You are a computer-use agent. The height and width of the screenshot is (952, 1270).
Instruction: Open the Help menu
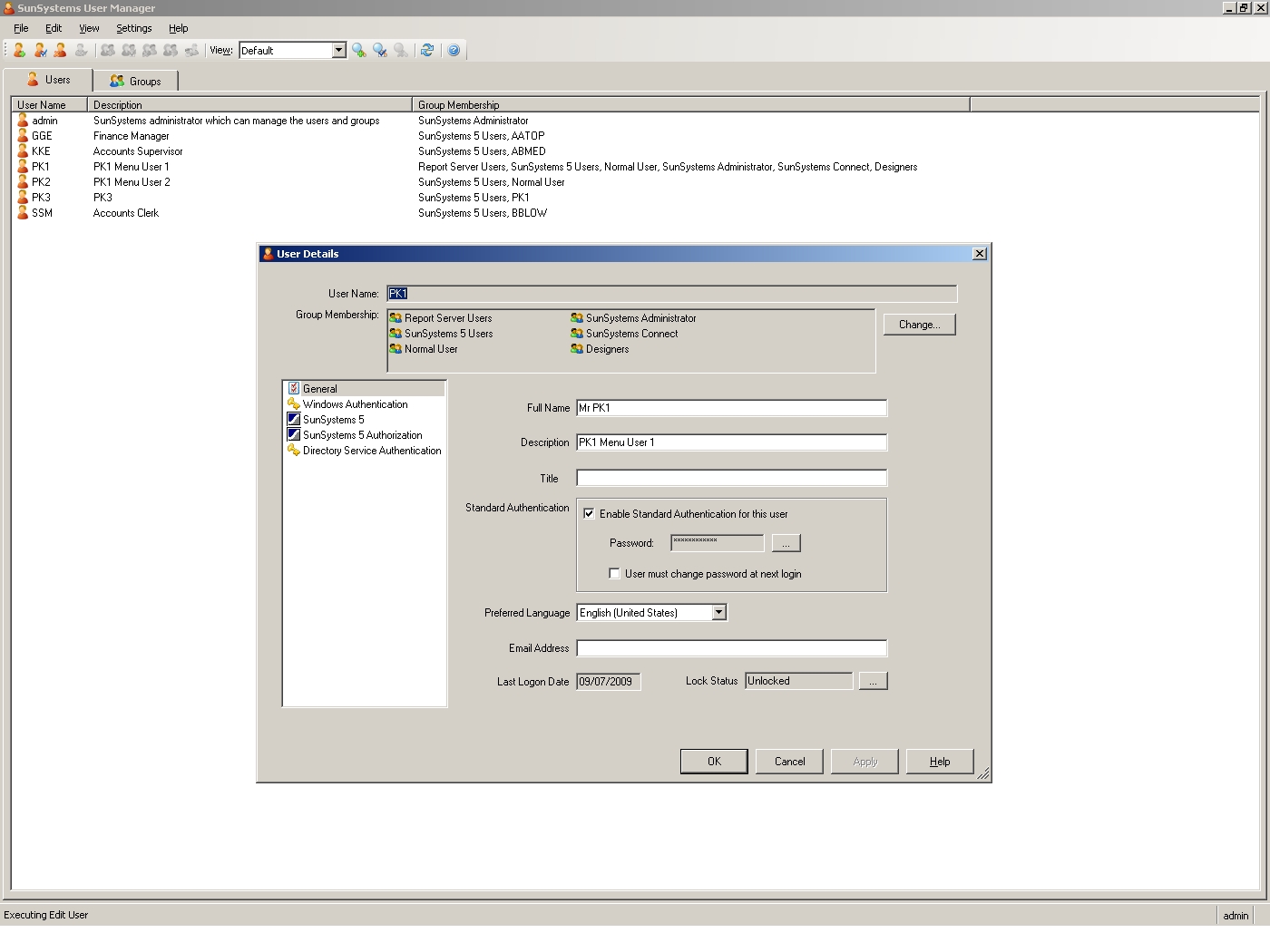pos(178,28)
